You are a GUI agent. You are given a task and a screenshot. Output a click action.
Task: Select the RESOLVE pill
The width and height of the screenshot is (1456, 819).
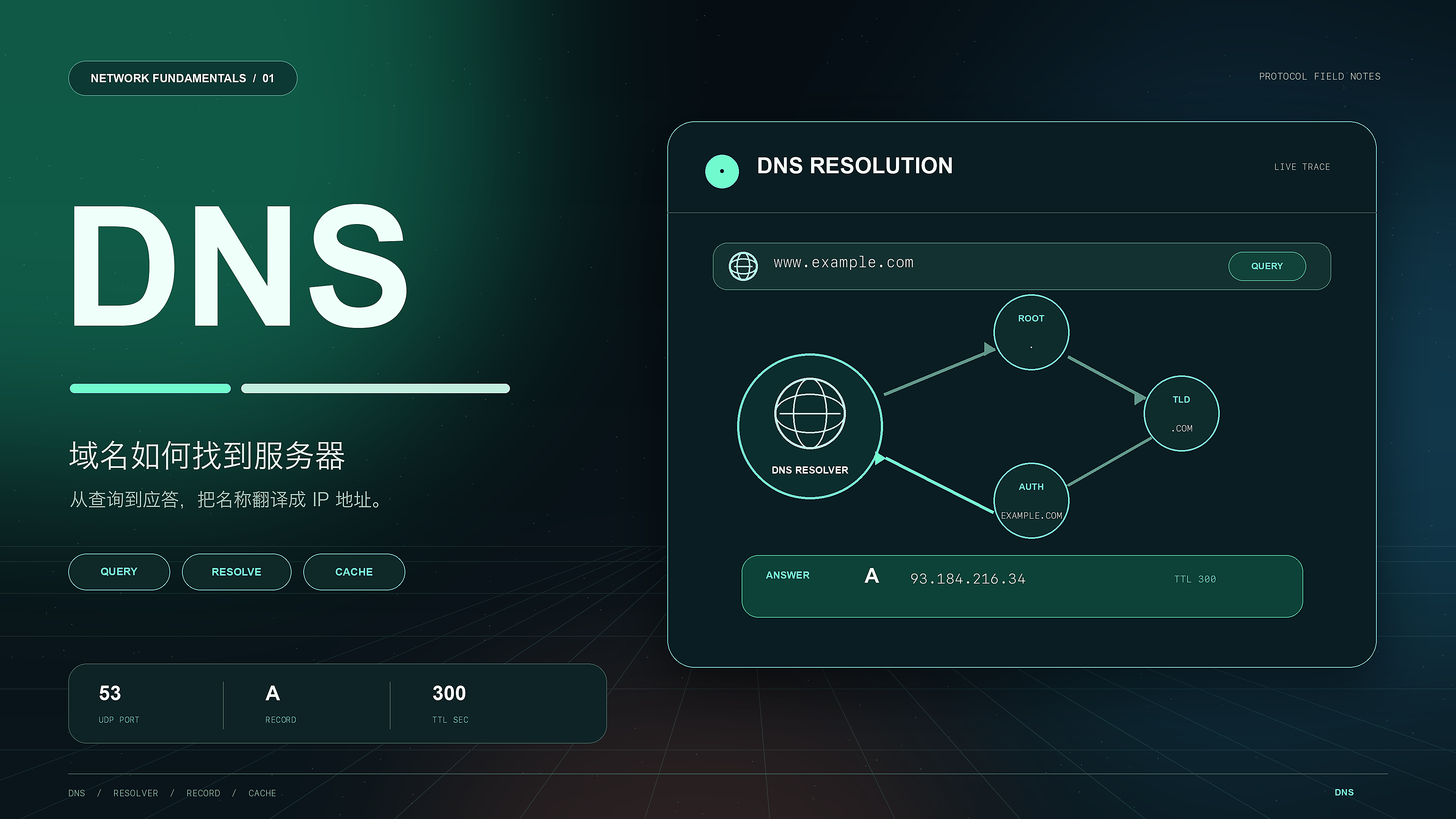236,571
